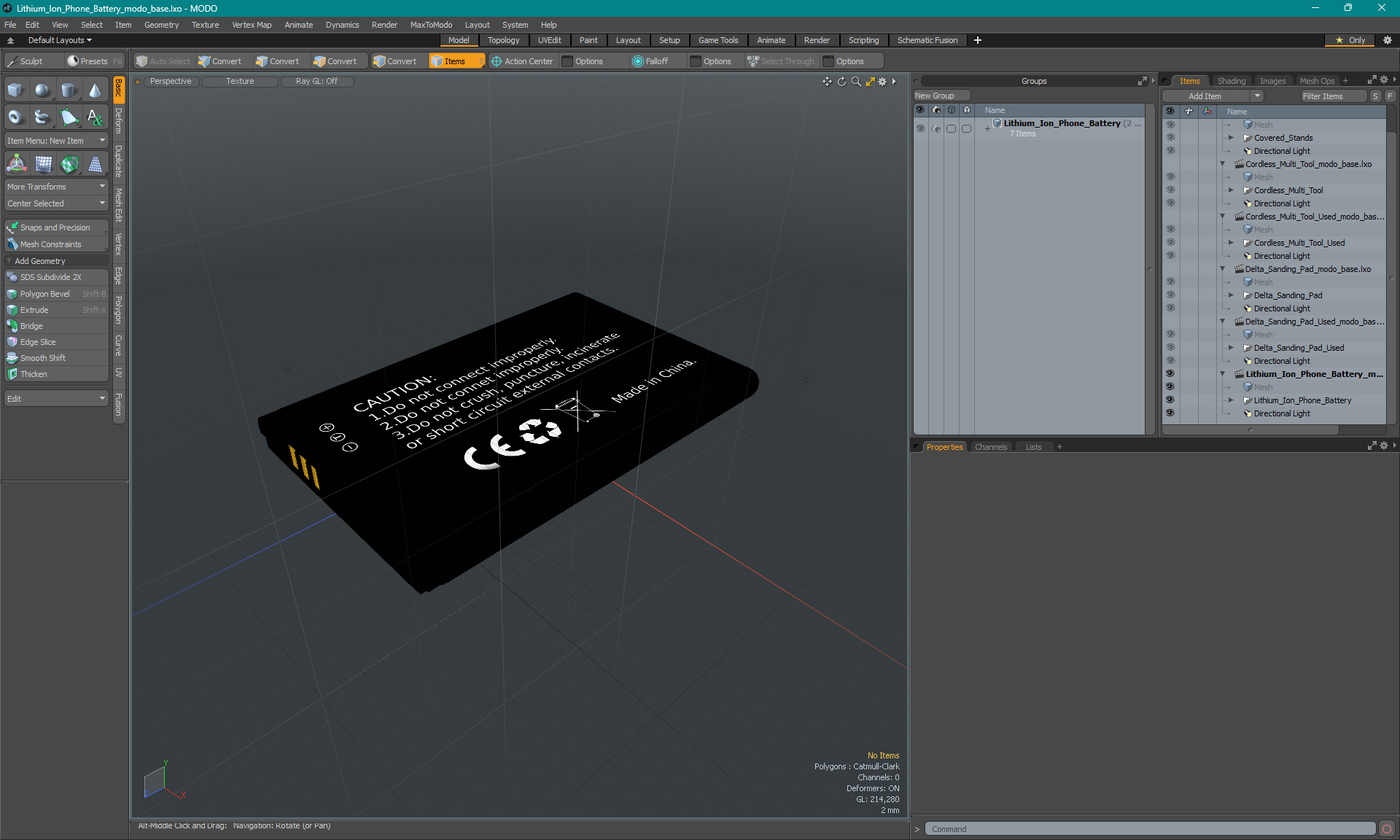1400x840 pixels.
Task: Click the New Group button
Action: [941, 96]
